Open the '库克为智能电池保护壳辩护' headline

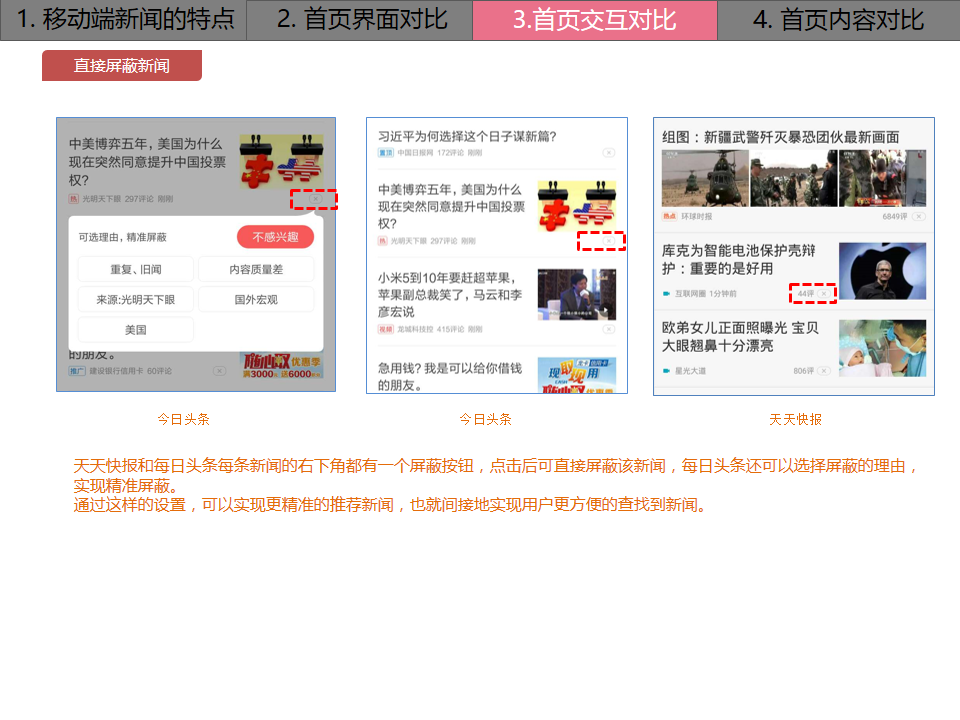(x=739, y=260)
